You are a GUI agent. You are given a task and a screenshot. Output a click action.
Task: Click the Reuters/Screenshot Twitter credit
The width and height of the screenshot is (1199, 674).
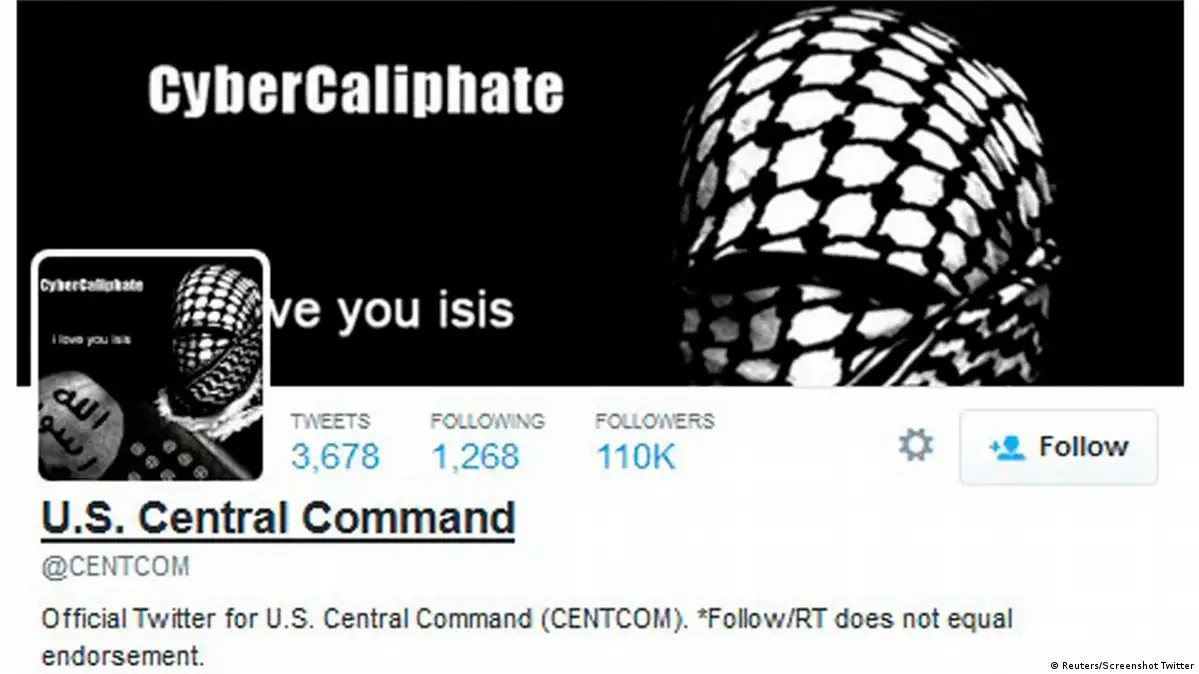coord(1122,666)
